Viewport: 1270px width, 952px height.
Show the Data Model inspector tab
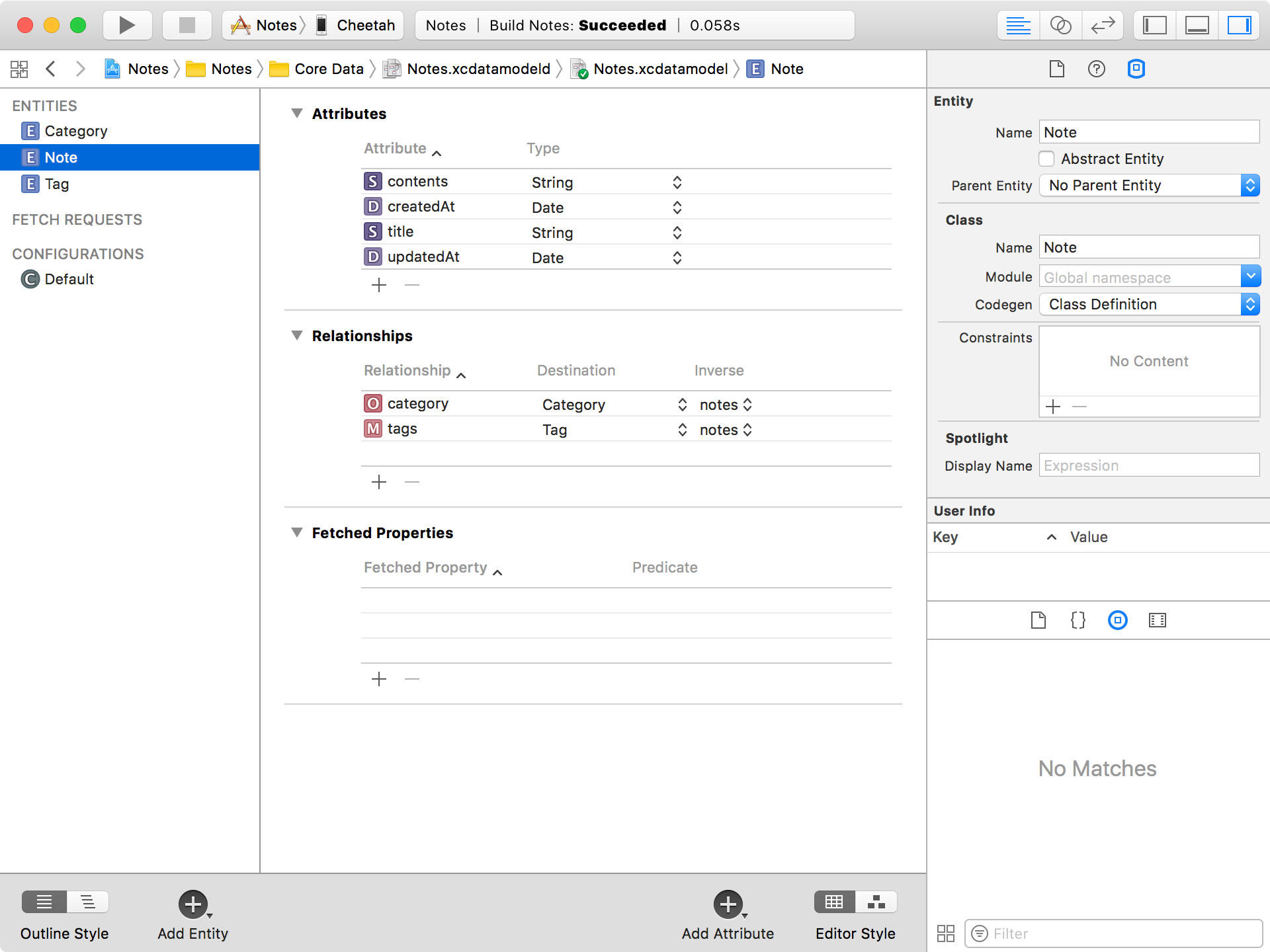click(x=1136, y=69)
